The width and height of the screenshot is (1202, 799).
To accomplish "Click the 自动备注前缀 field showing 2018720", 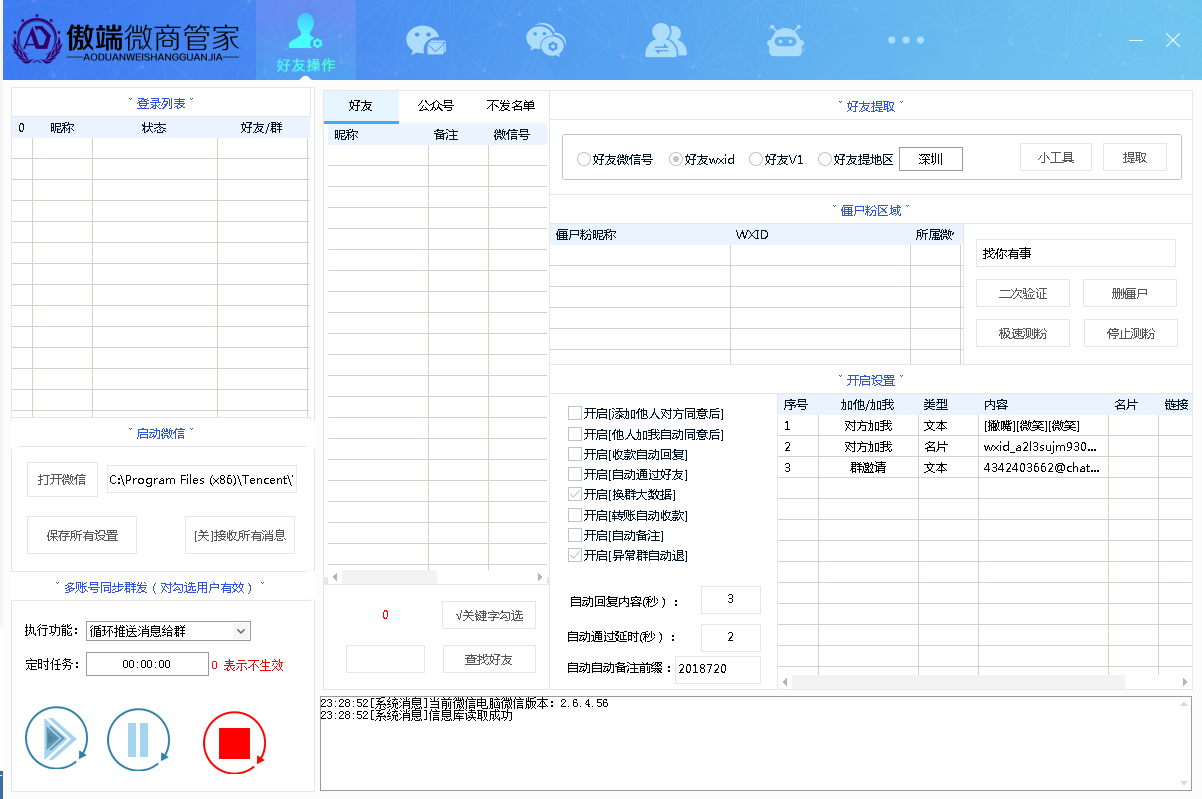I will 718,669.
